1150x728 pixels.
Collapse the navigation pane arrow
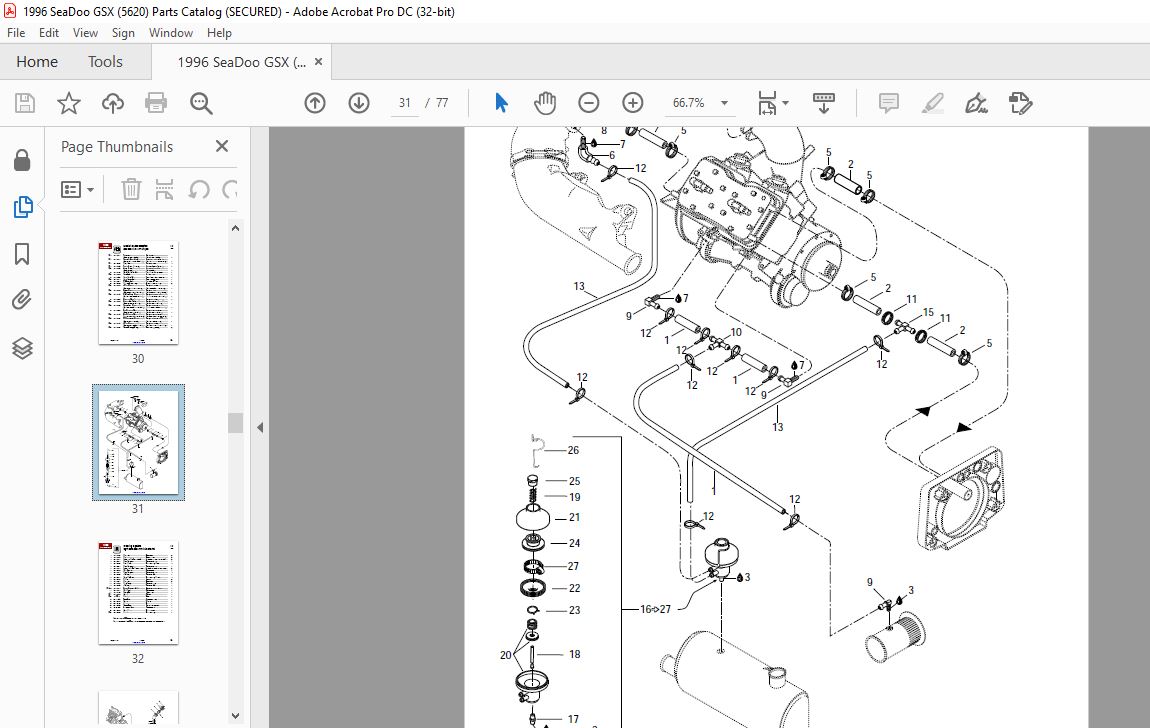[260, 427]
